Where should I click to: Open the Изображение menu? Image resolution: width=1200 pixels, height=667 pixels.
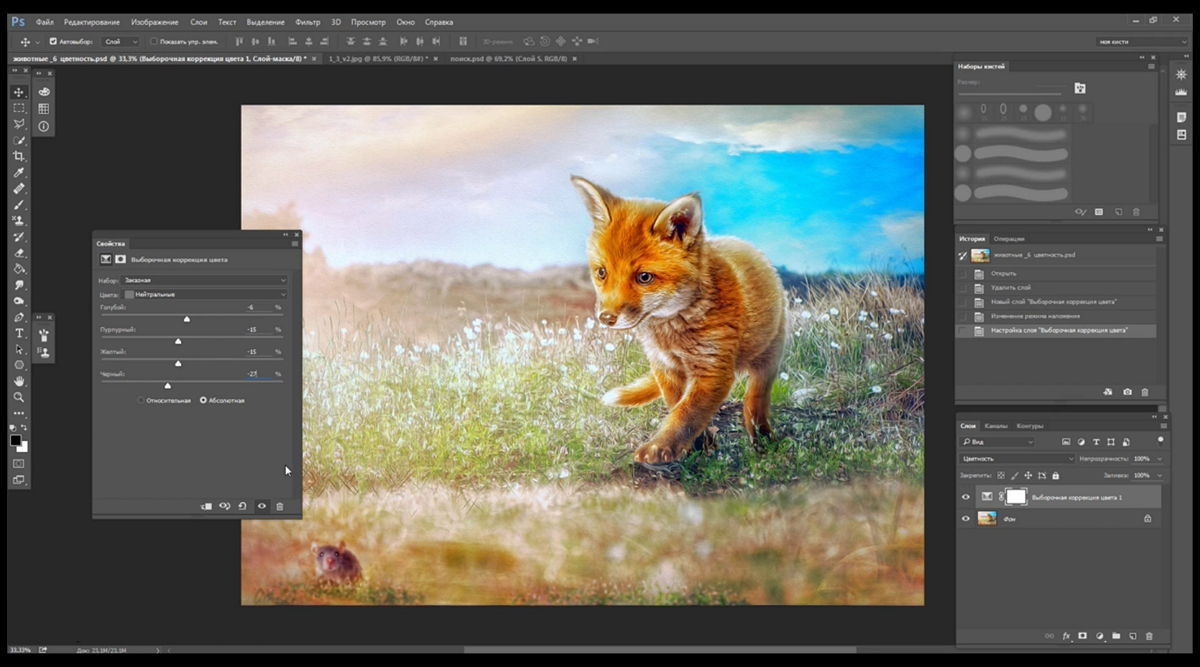pos(154,21)
